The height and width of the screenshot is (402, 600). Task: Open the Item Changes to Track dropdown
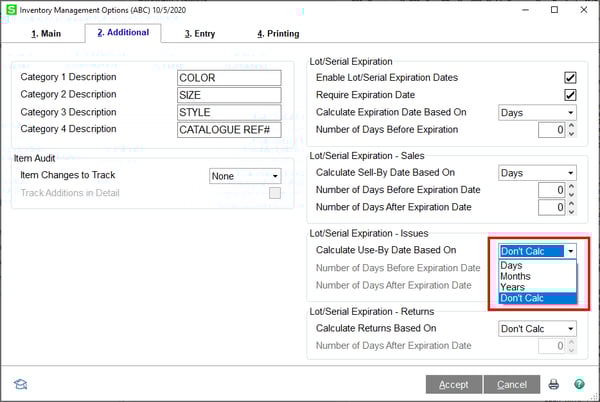click(245, 176)
